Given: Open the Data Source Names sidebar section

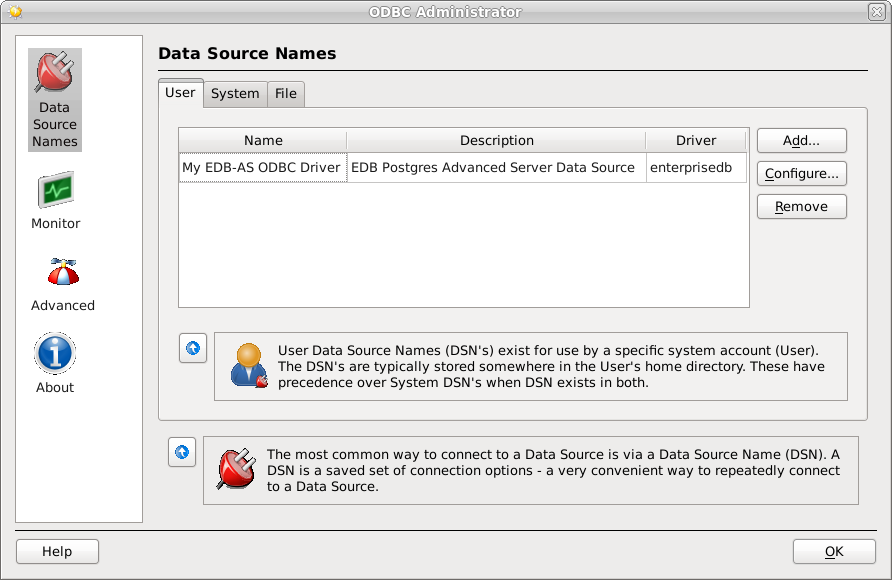Looking at the screenshot, I should 55,100.
